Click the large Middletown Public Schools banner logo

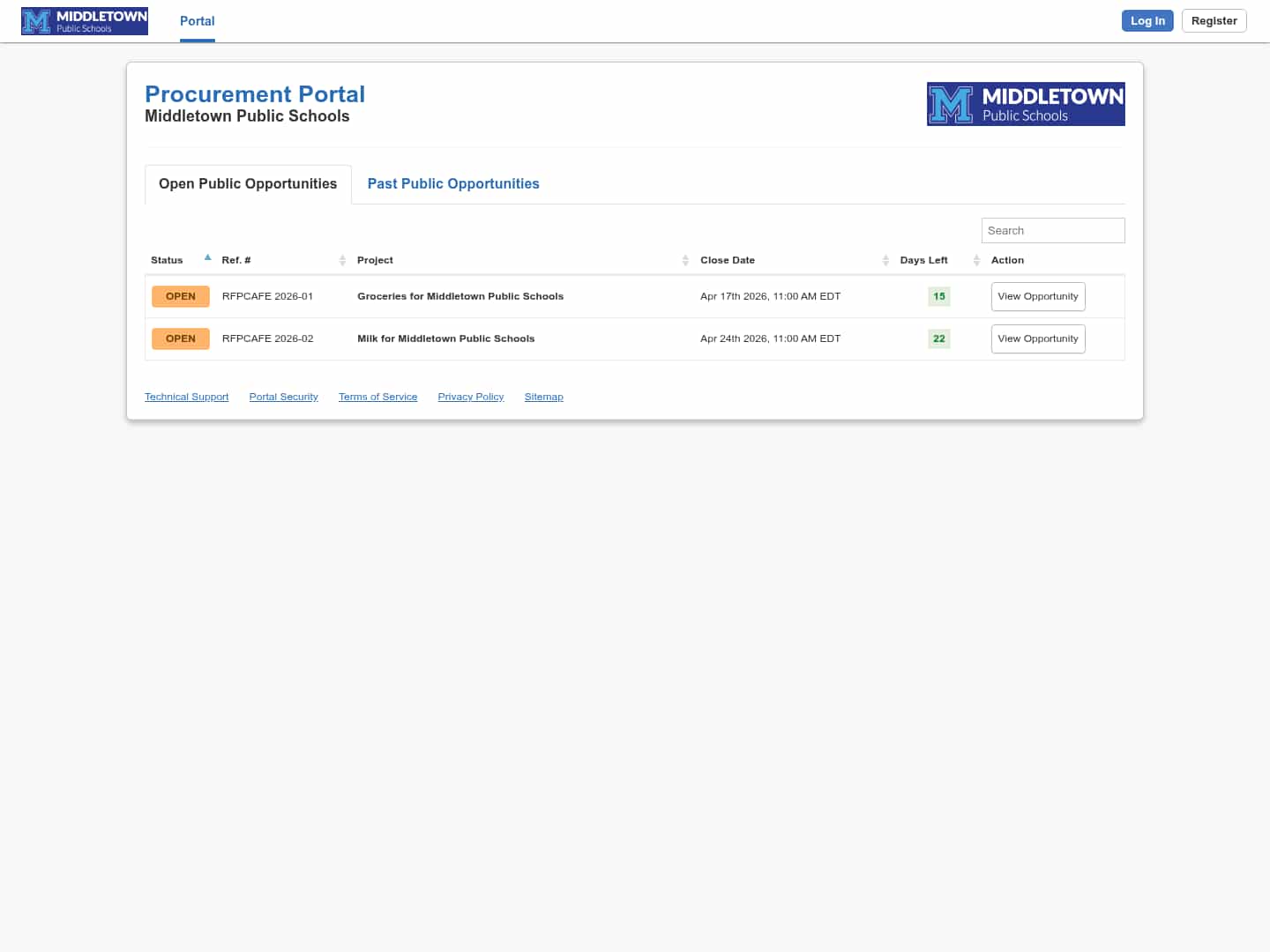point(1025,104)
